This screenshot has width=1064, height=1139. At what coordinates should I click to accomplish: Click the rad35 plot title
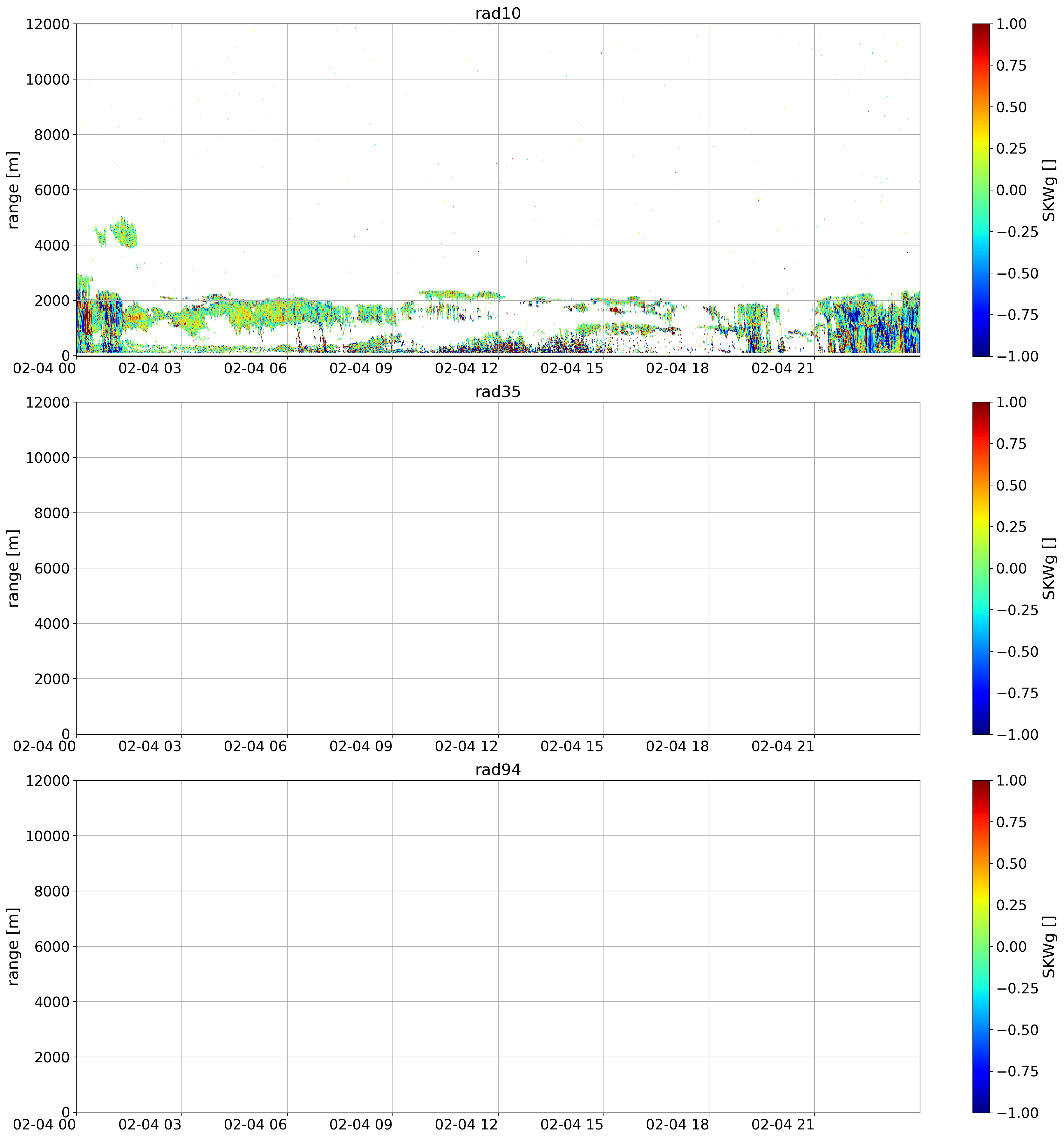(498, 392)
